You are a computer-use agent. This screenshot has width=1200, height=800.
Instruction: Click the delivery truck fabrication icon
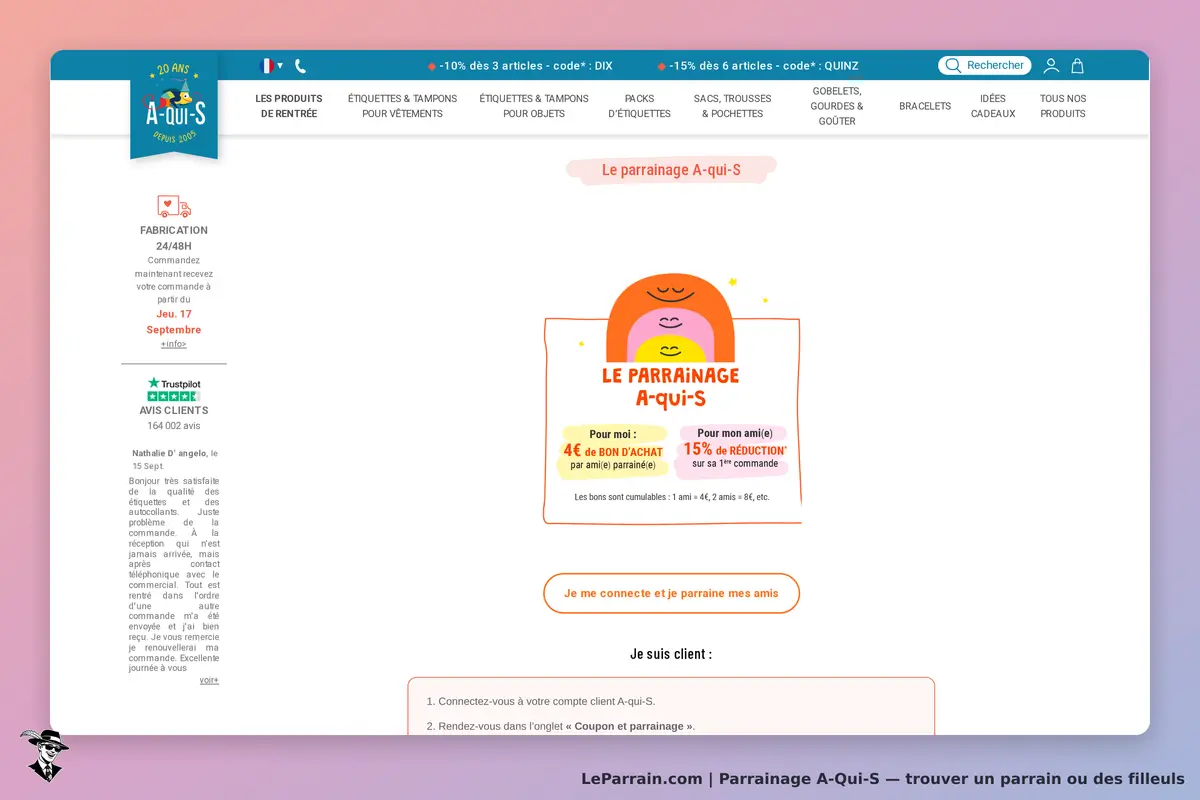174,206
